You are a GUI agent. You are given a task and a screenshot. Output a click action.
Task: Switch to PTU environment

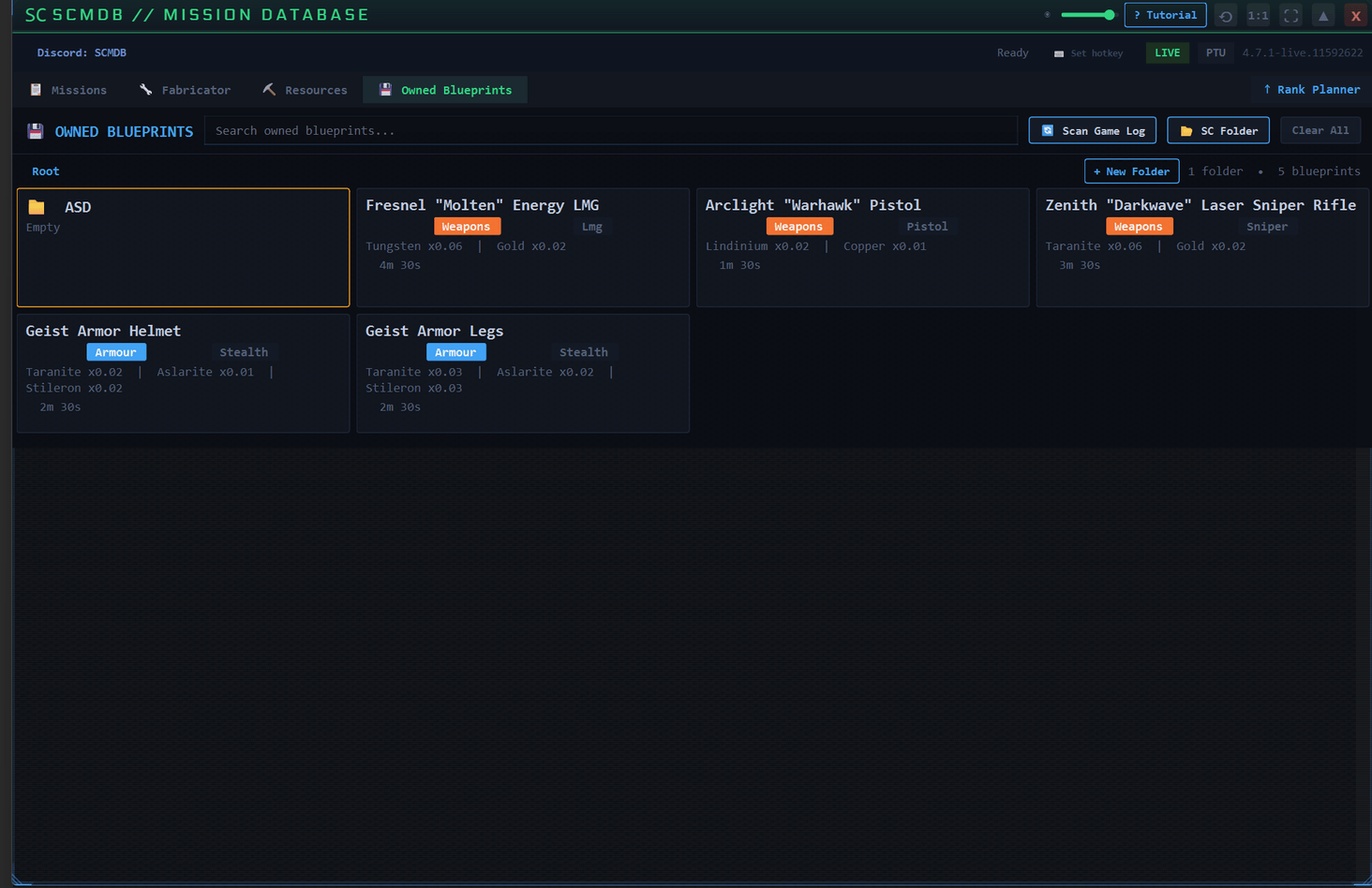1215,53
